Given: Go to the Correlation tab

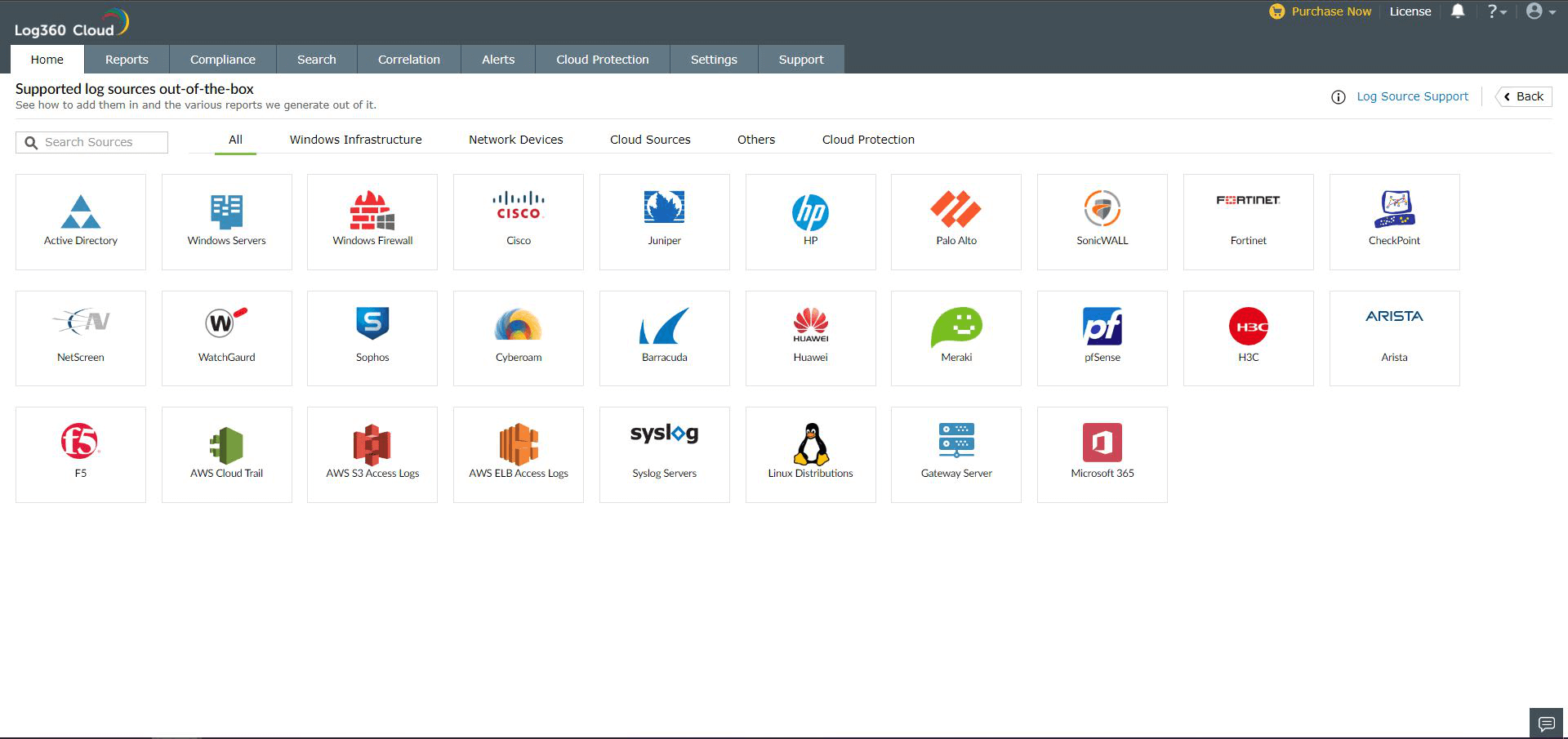Looking at the screenshot, I should pyautogui.click(x=408, y=60).
